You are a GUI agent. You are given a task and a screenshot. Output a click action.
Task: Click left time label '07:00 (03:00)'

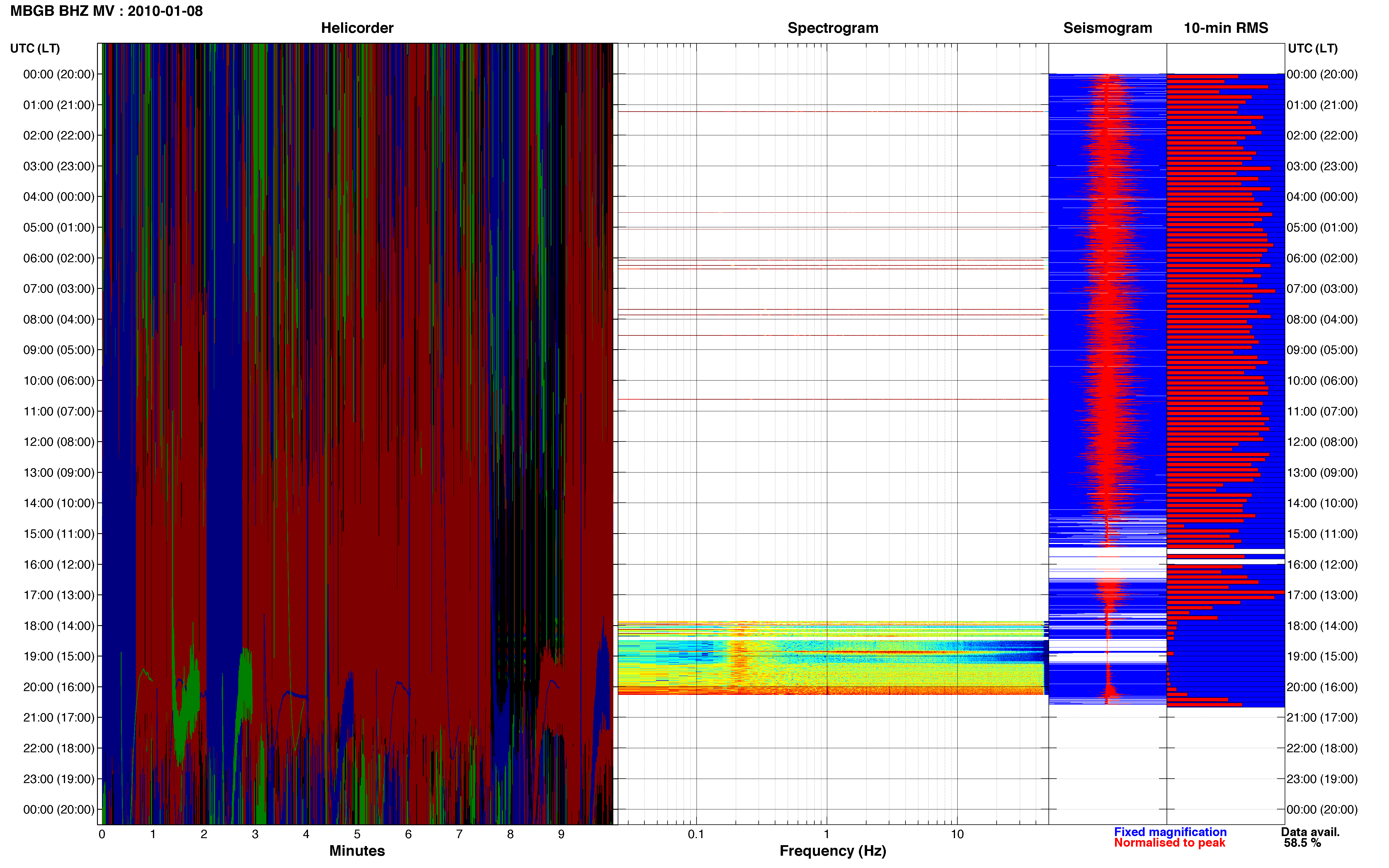click(59, 289)
